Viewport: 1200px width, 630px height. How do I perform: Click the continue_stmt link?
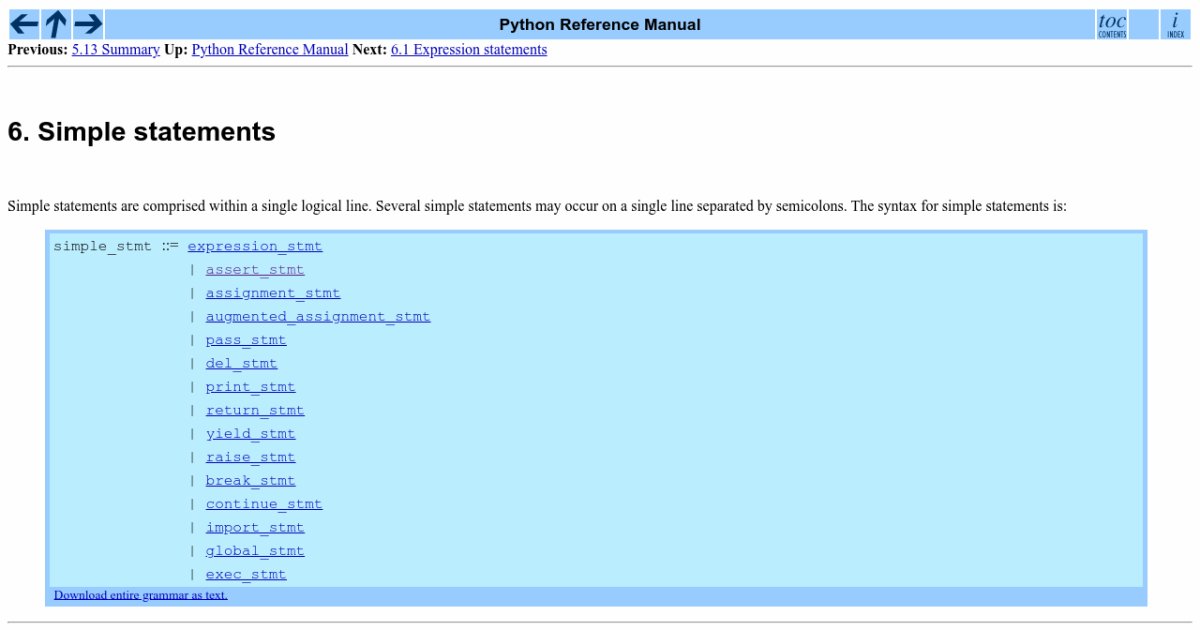(264, 504)
